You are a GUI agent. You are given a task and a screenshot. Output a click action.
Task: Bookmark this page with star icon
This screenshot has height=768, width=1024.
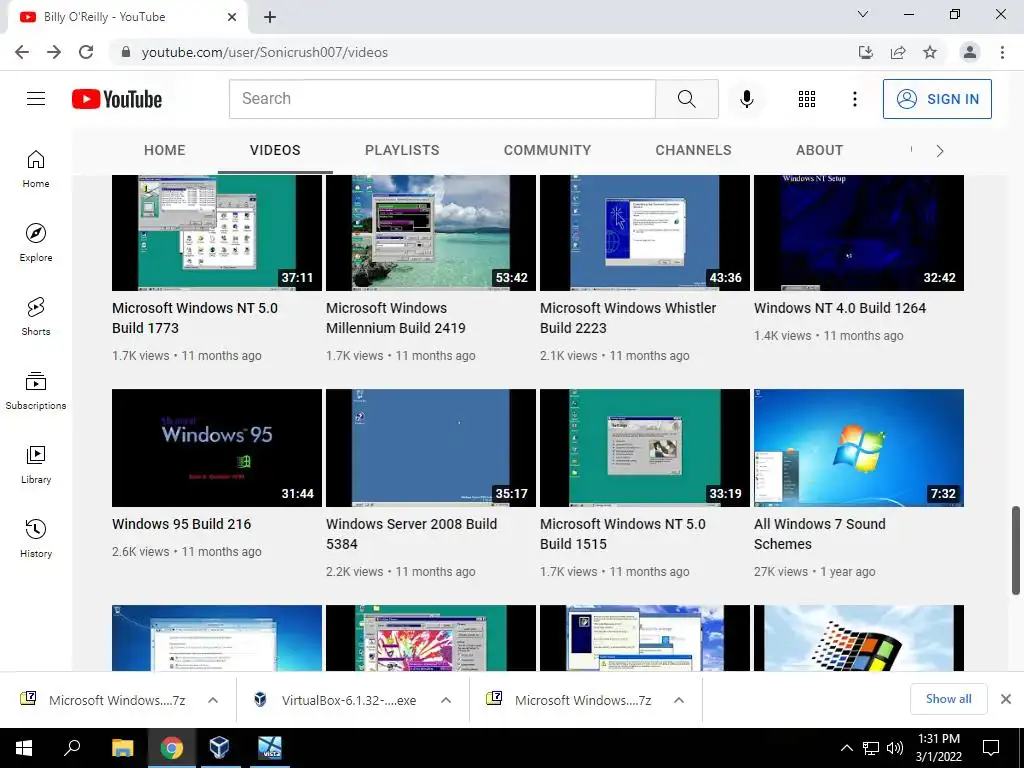pos(930,52)
